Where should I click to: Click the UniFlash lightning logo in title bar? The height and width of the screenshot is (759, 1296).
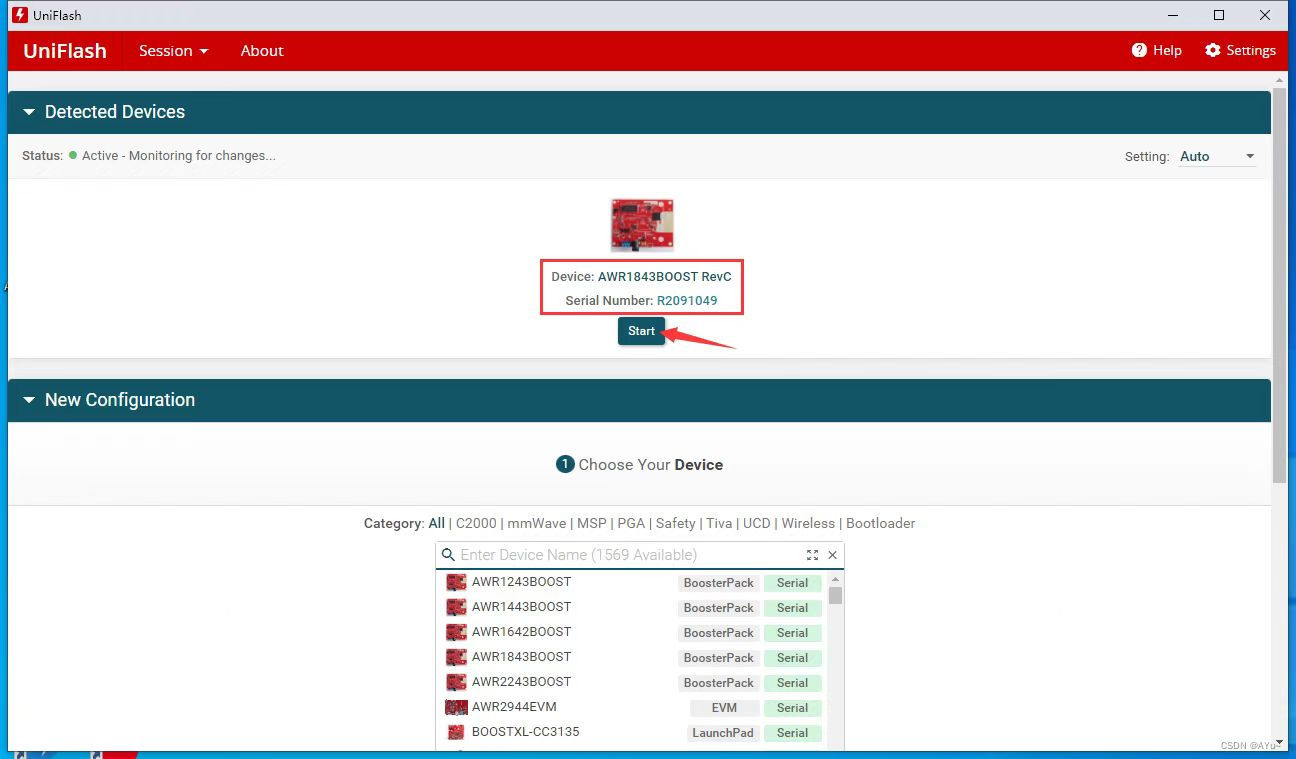click(19, 15)
